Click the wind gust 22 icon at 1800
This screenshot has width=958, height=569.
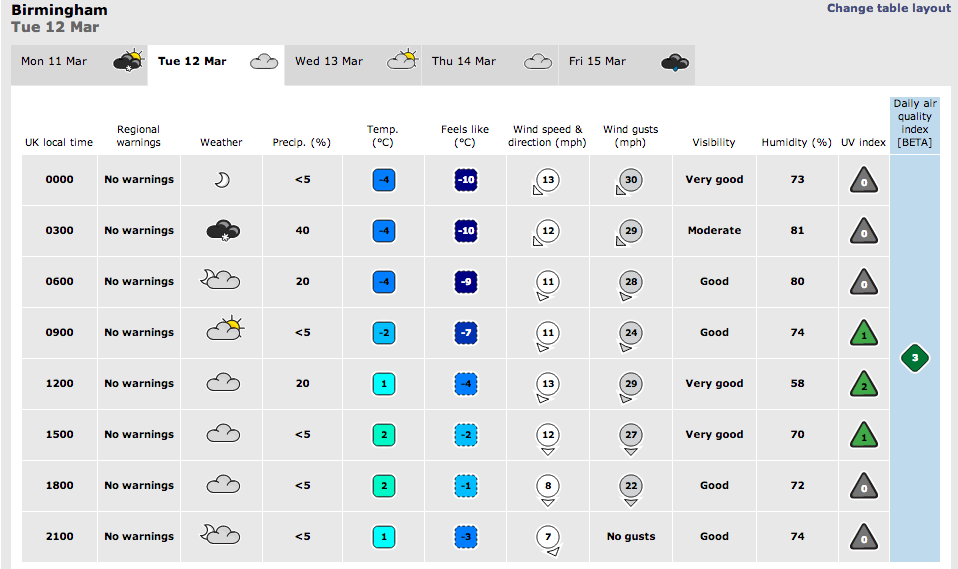[631, 491]
